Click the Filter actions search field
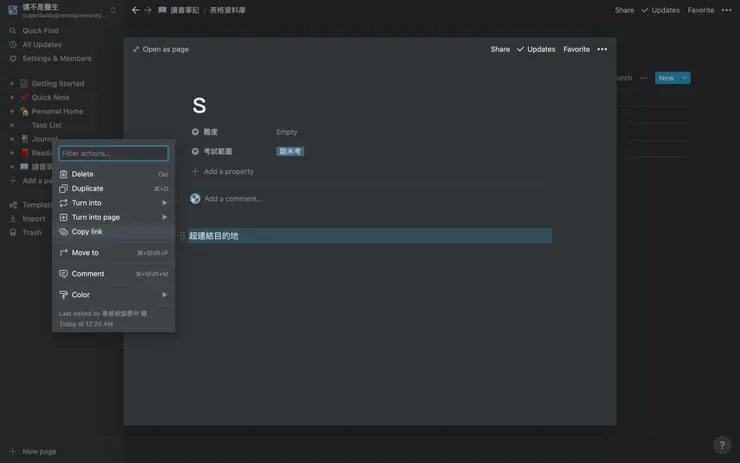This screenshot has width=740, height=463. 113,153
